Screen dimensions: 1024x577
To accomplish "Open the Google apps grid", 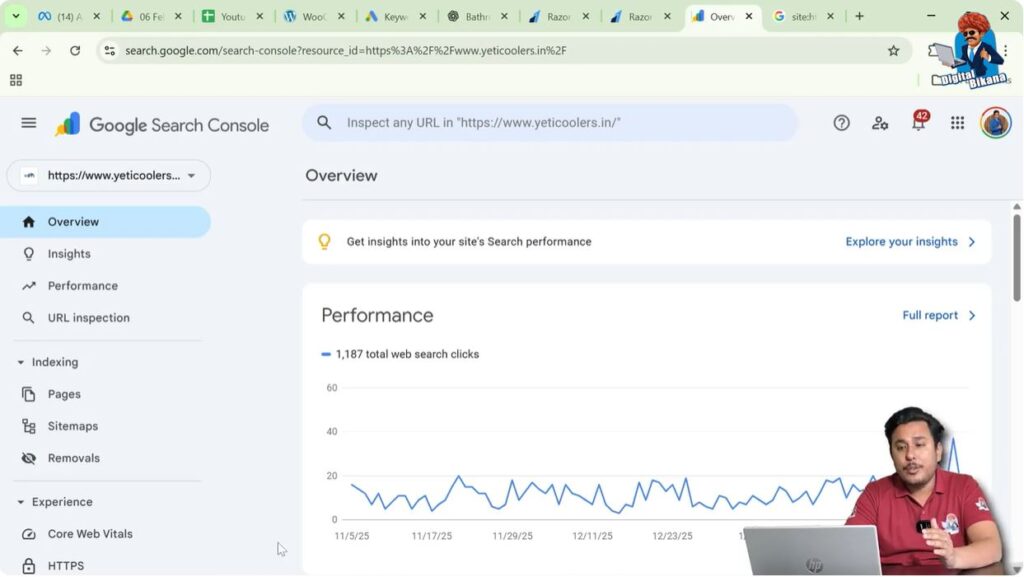I will tap(957, 123).
